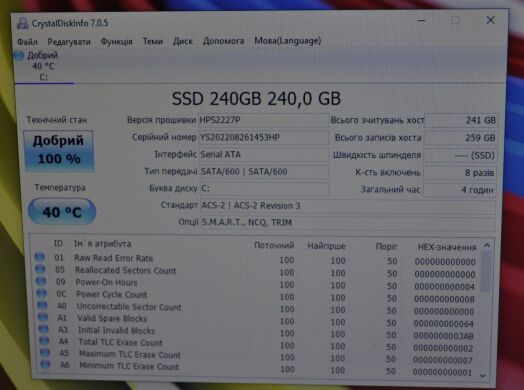
Task: Click the scroll down arrow of attribute list
Action: (x=483, y=375)
